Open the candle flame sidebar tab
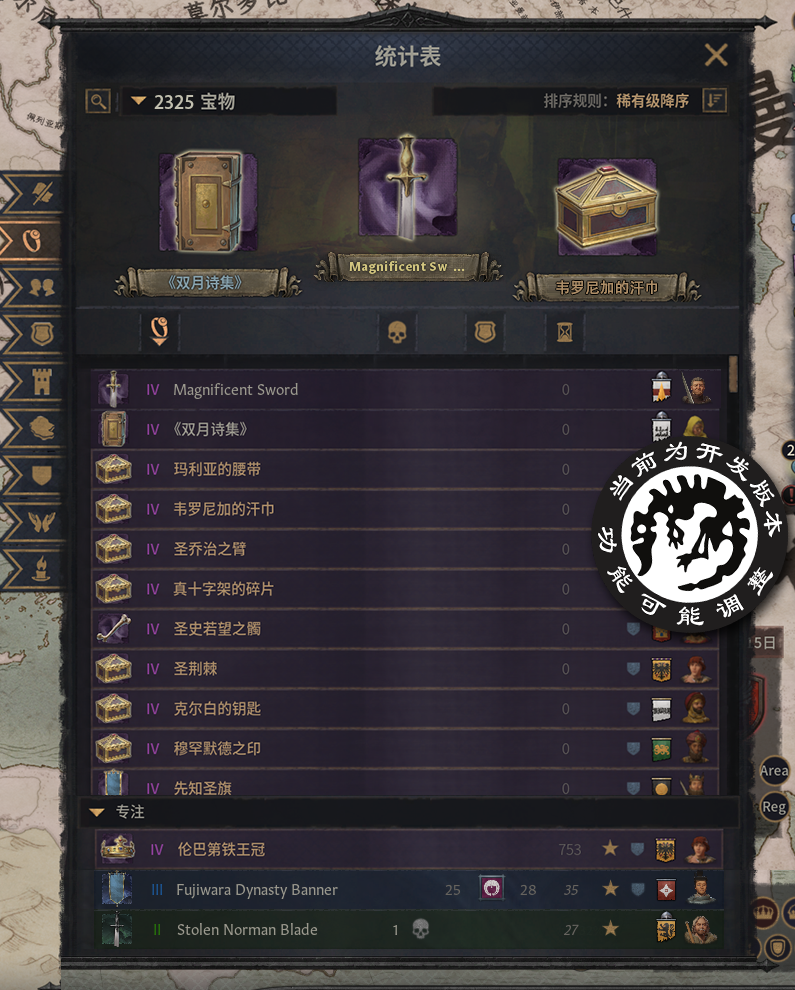Viewport: 795px width, 990px height. click(x=41, y=569)
